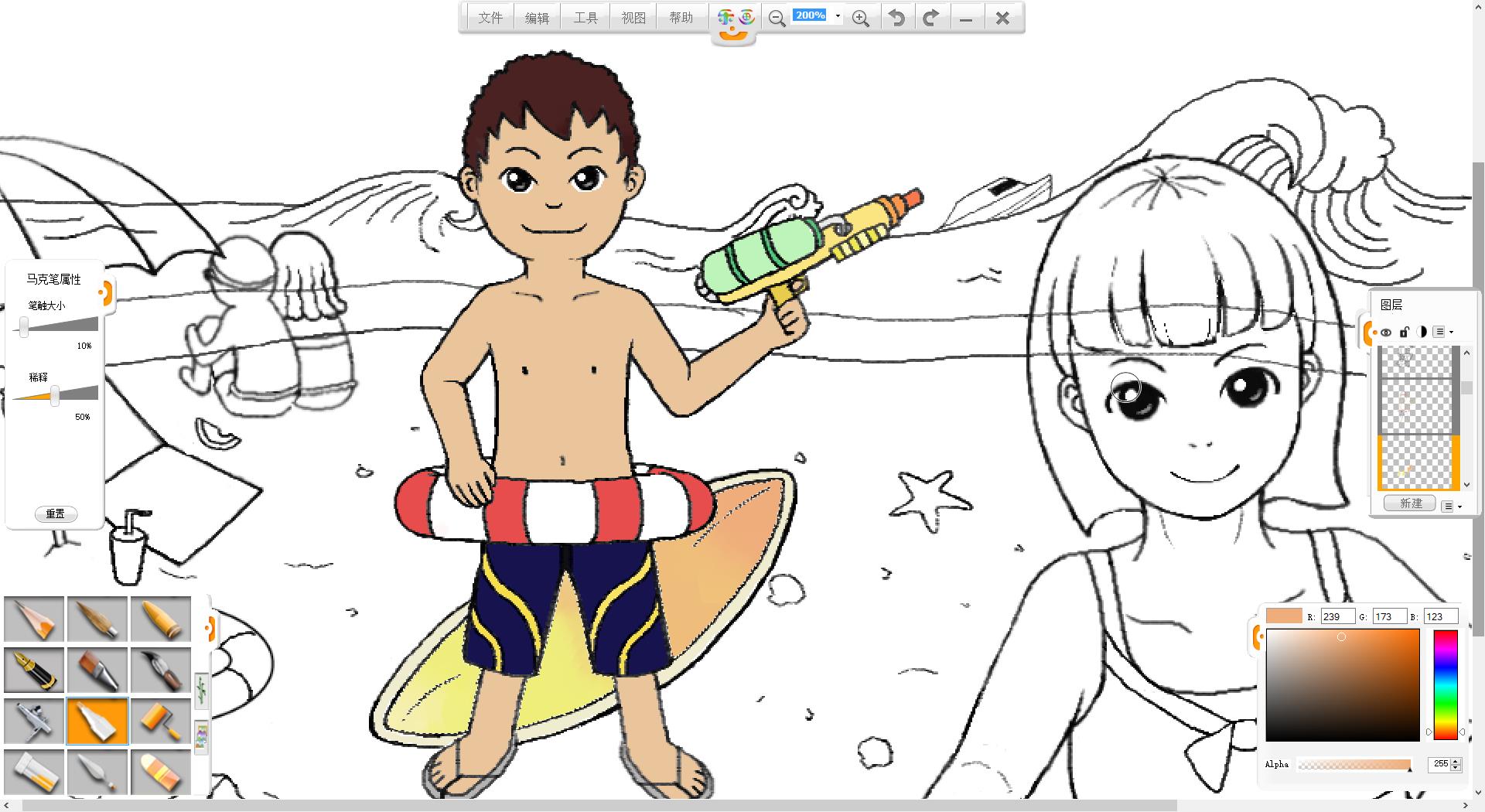This screenshot has height=812, width=1485.
Task: Select the paint roller tool
Action: click(161, 722)
